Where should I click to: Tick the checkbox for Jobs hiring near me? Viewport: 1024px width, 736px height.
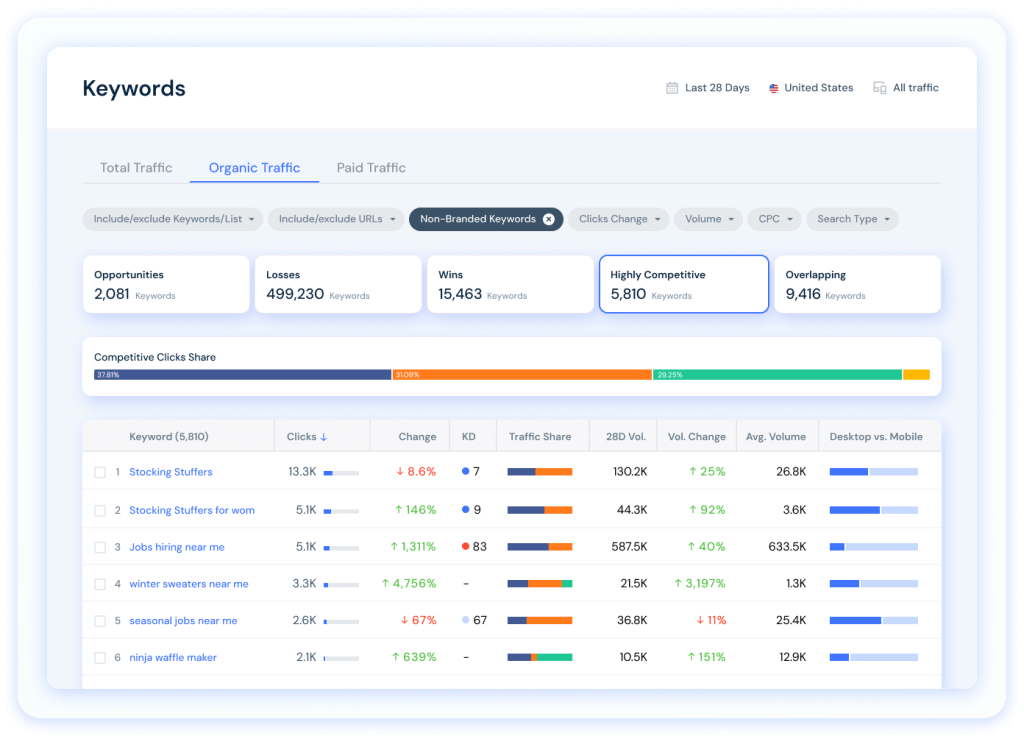click(100, 548)
